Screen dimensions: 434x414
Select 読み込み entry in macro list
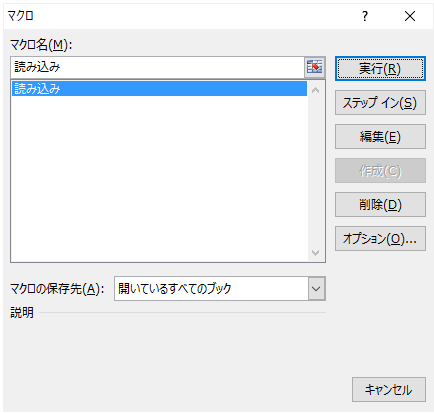point(159,89)
